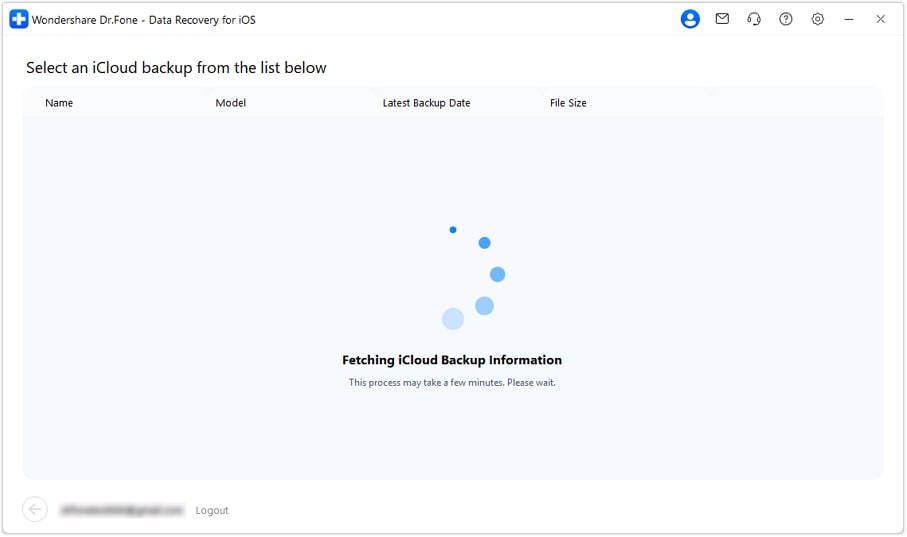Open the help question mark icon

click(x=786, y=19)
